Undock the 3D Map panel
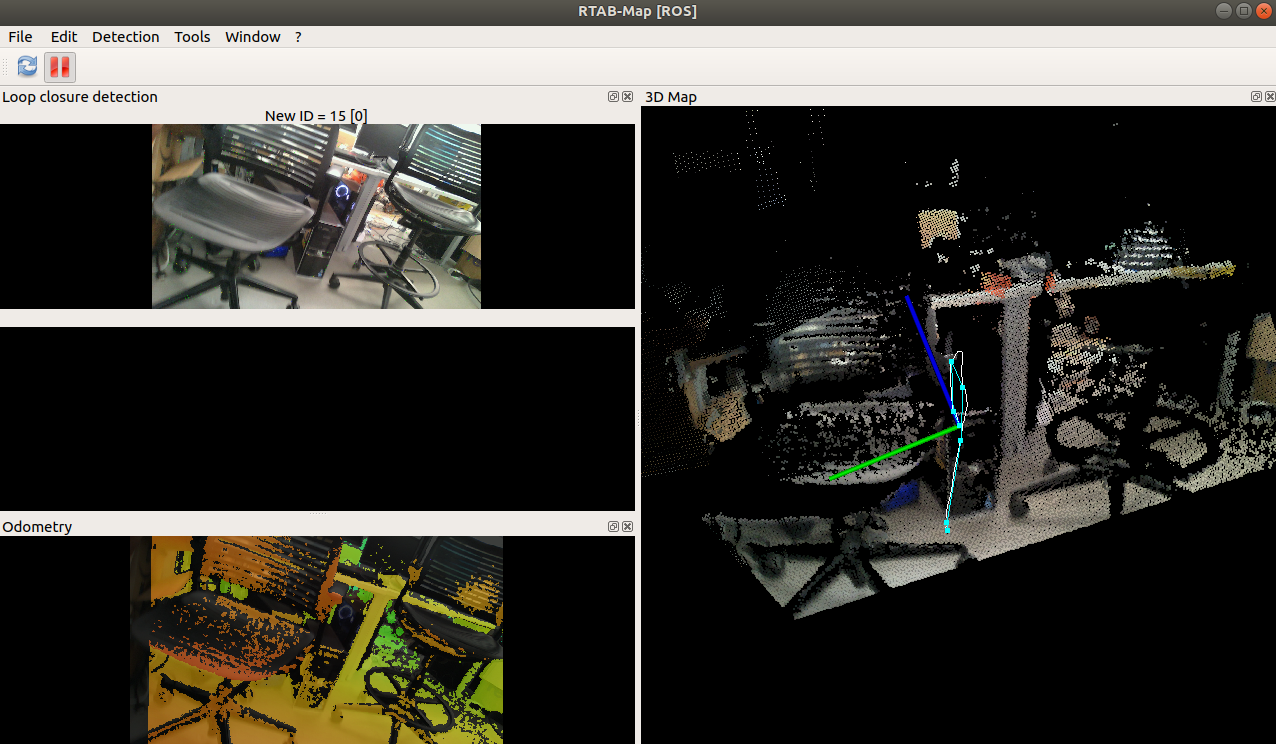This screenshot has height=744, width=1276. point(1256,97)
